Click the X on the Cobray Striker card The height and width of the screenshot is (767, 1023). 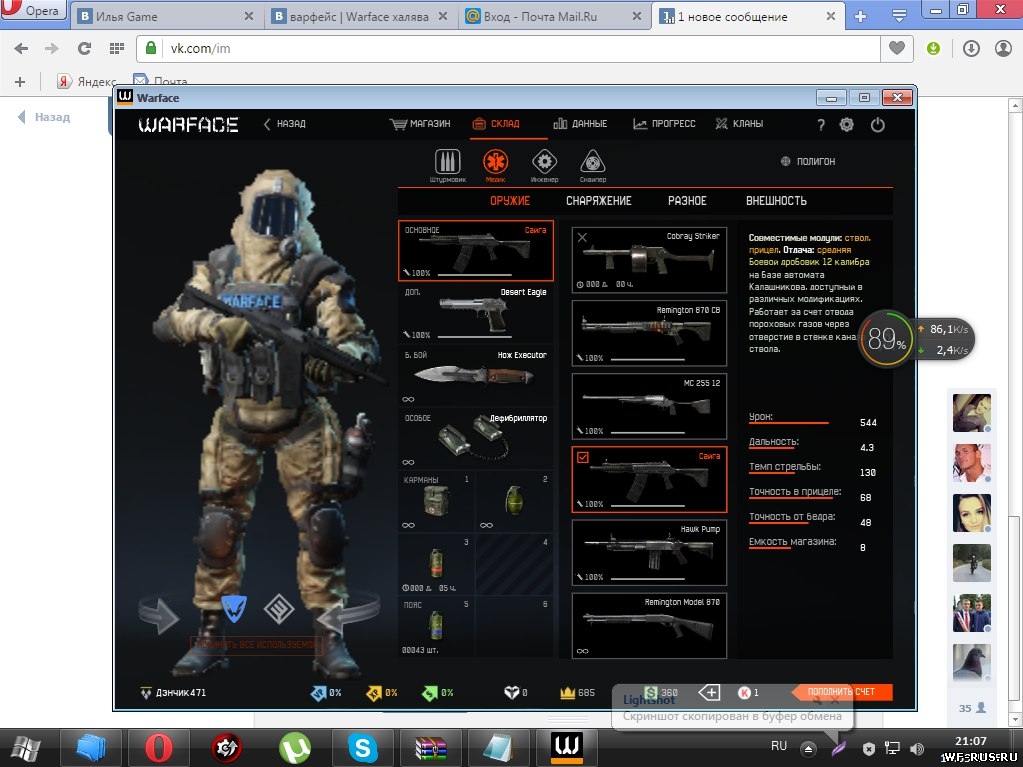583,237
